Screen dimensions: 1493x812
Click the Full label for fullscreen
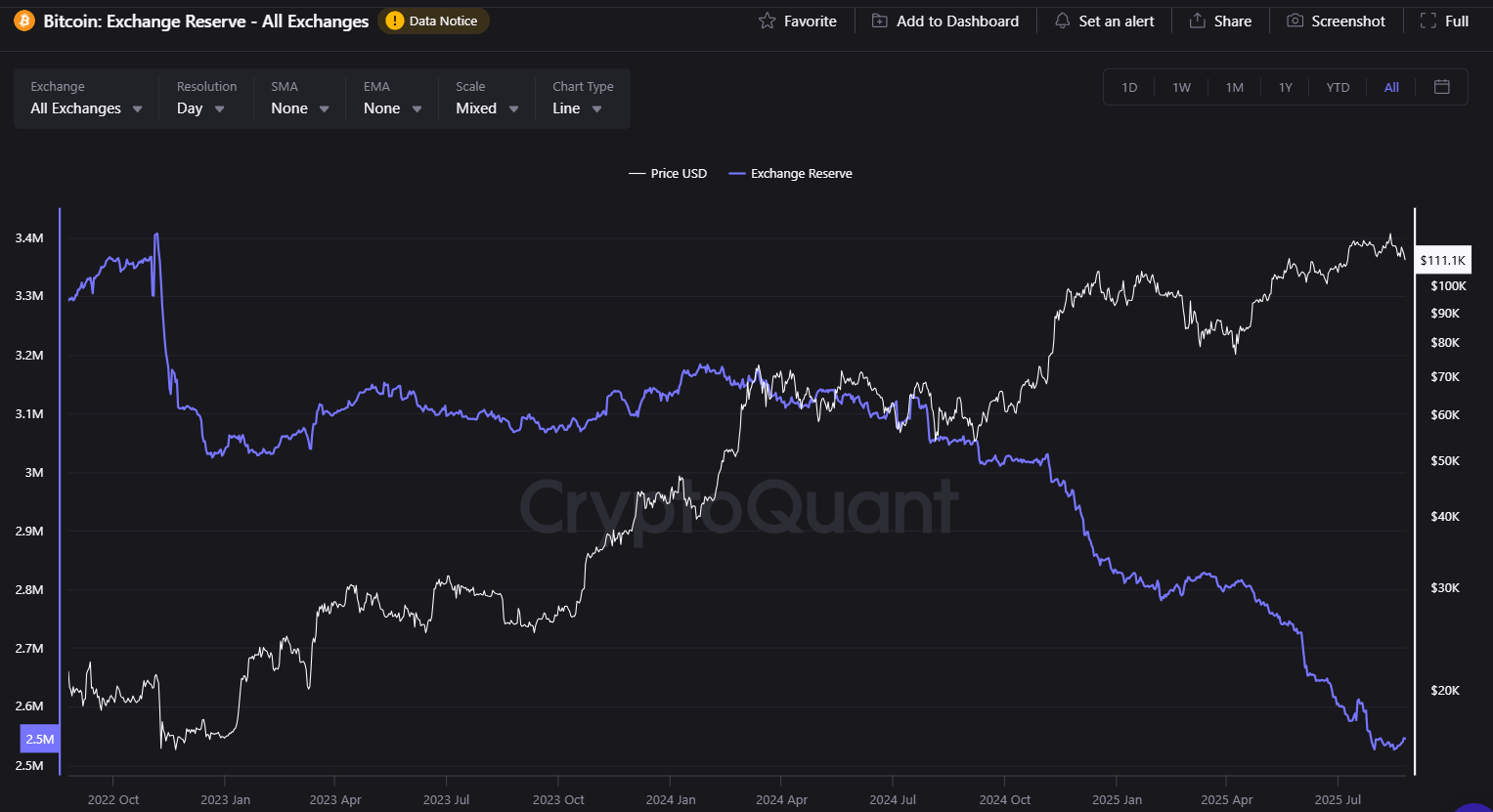coord(1457,21)
